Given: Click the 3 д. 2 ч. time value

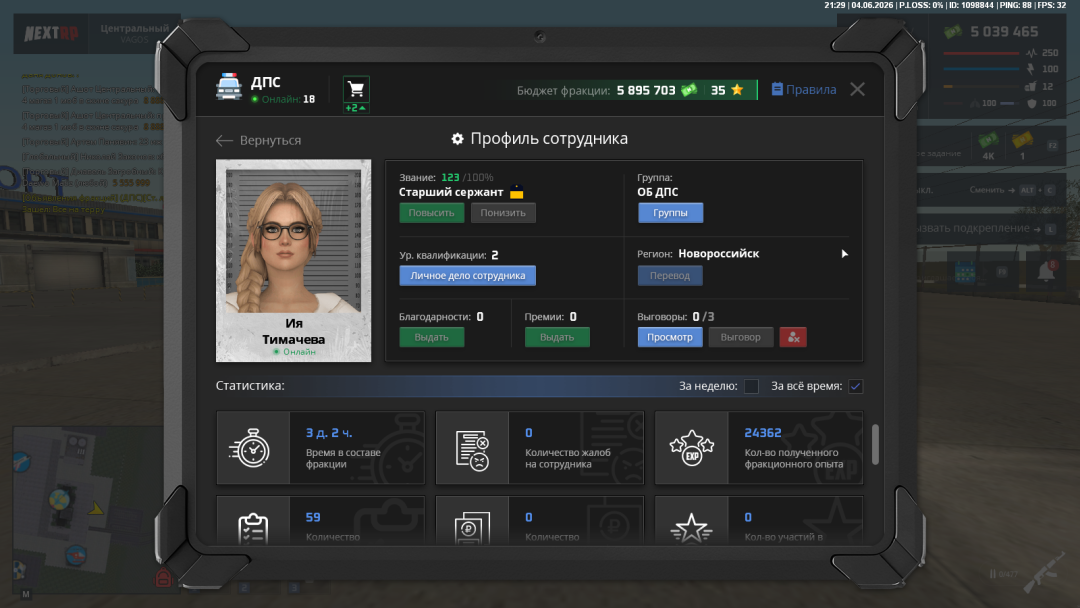Looking at the screenshot, I should click(329, 433).
